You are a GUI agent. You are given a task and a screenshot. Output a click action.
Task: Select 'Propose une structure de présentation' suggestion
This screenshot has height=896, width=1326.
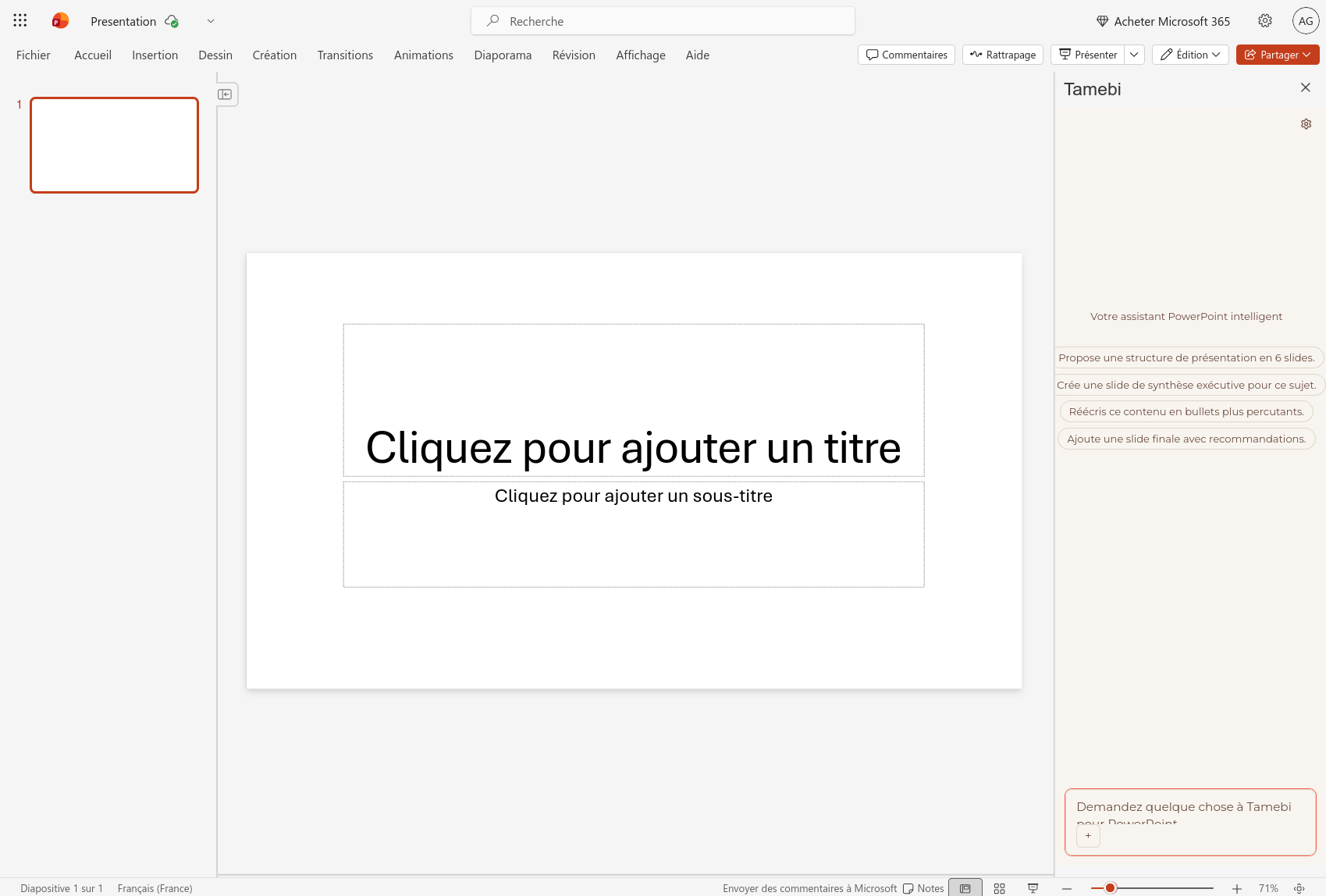(1186, 358)
